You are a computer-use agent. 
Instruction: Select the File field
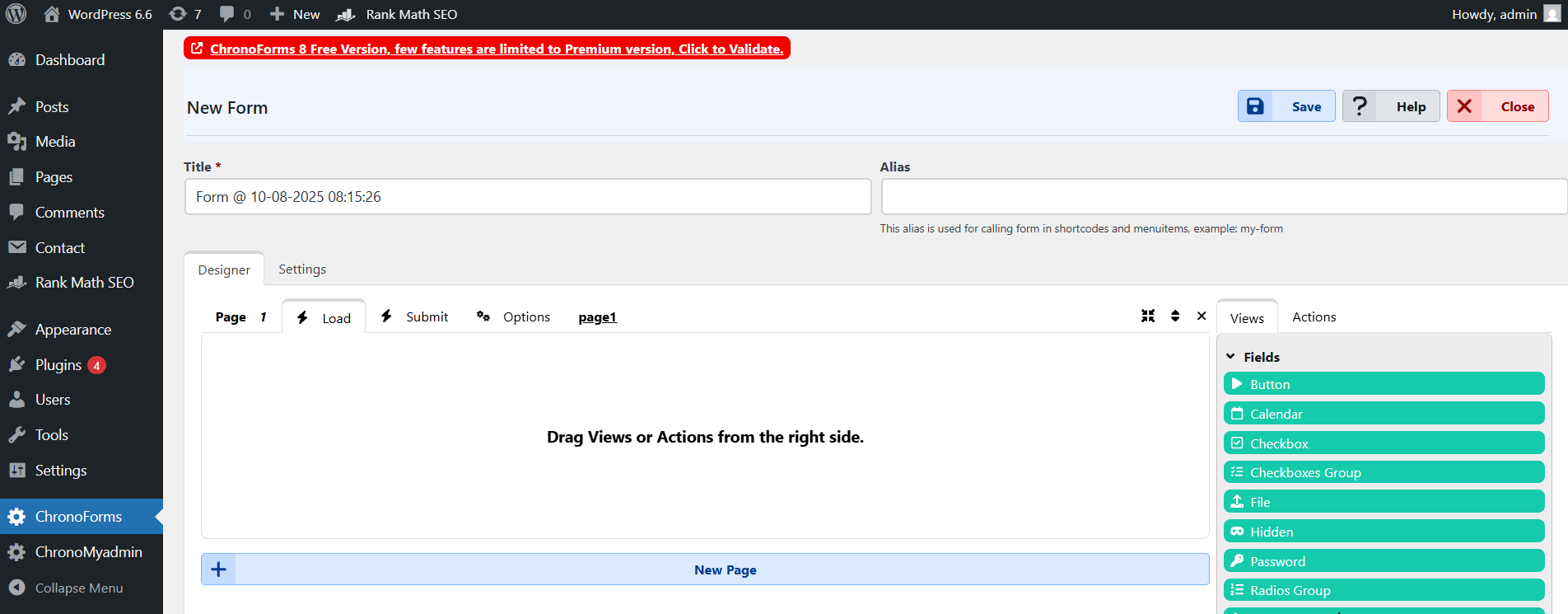(1384, 502)
